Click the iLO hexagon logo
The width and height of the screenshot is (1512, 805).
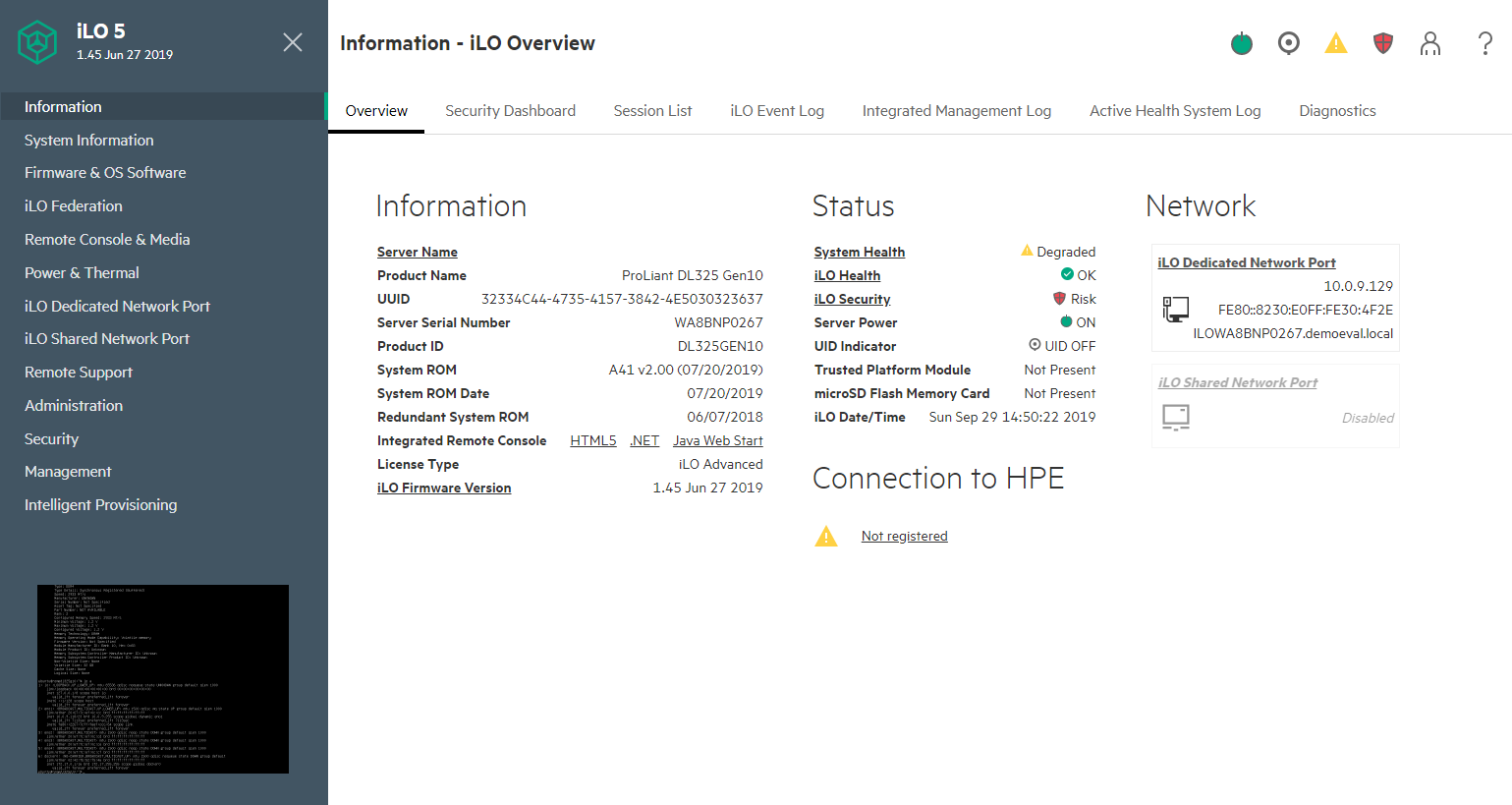click(x=37, y=42)
